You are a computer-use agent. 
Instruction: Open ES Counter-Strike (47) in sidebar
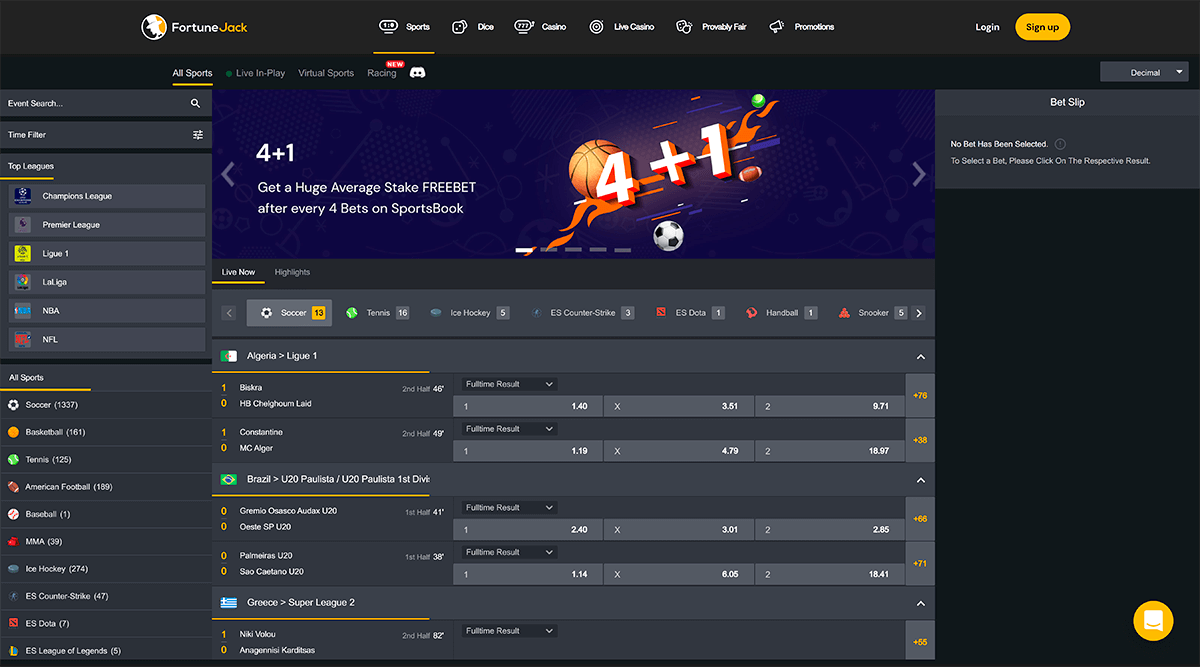click(x=105, y=596)
